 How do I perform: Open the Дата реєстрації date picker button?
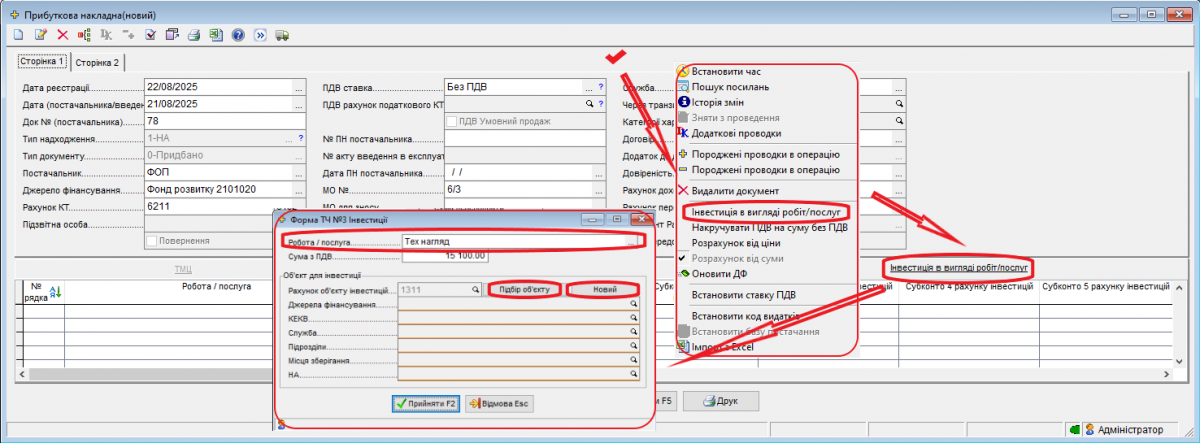click(298, 87)
